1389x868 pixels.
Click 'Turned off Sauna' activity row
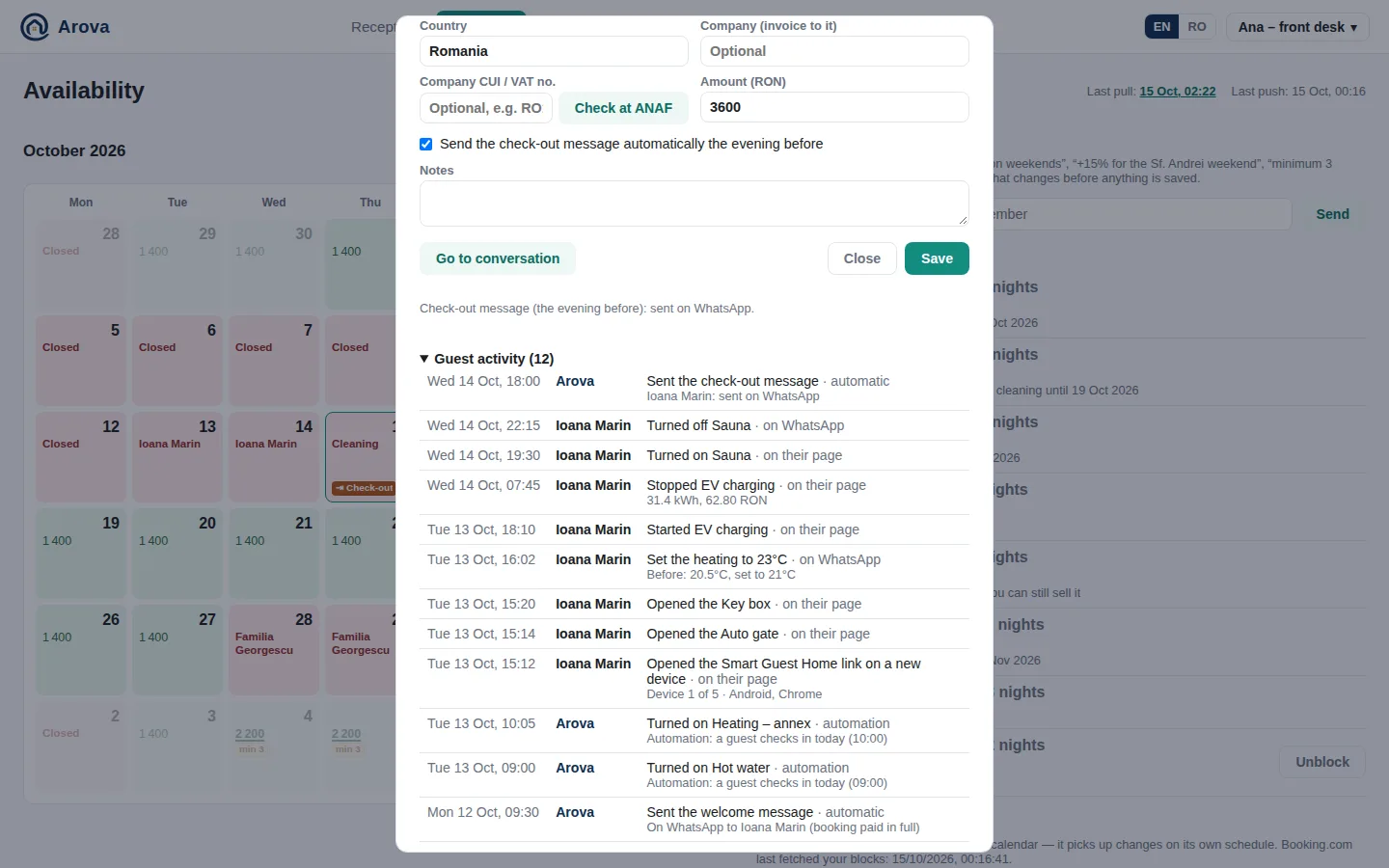694,425
